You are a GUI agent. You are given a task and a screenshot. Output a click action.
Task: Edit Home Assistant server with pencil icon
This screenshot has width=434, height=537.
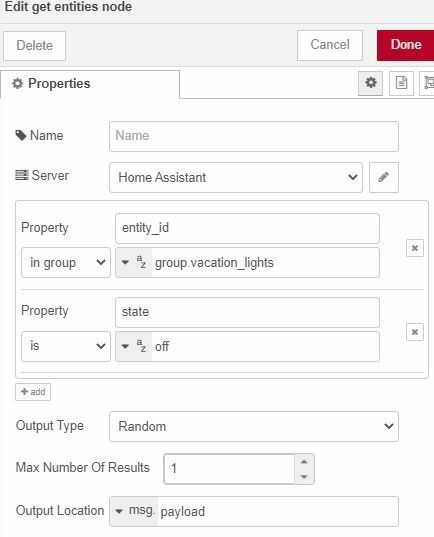coord(384,177)
